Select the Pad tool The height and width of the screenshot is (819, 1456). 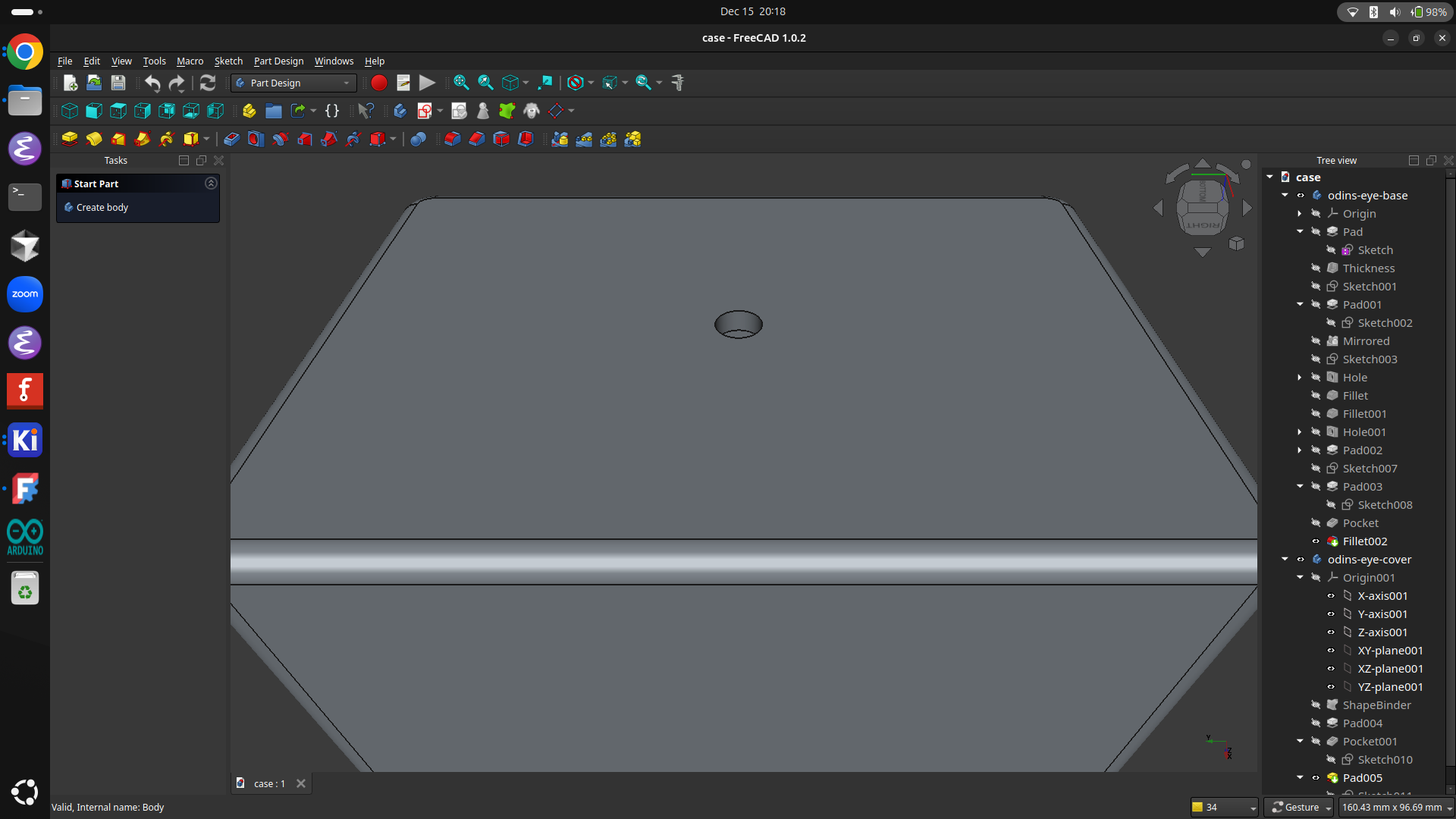click(x=69, y=139)
